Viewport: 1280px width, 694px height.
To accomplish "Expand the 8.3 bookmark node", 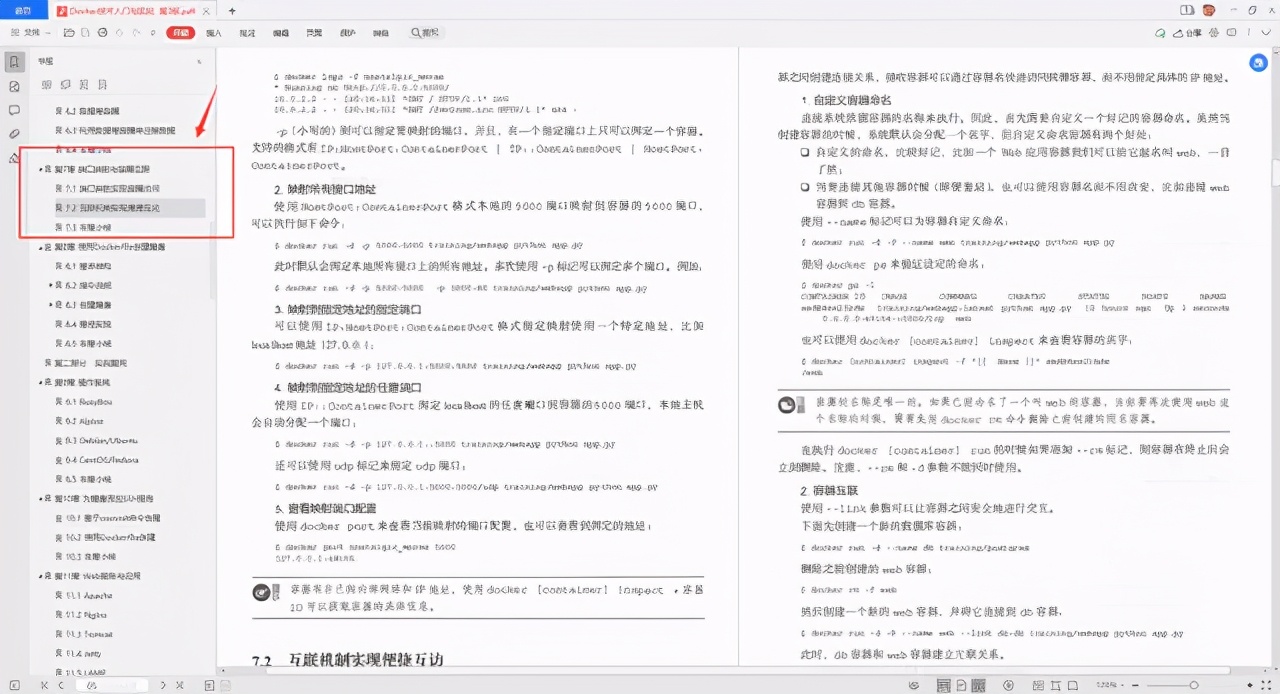I will [x=51, y=304].
